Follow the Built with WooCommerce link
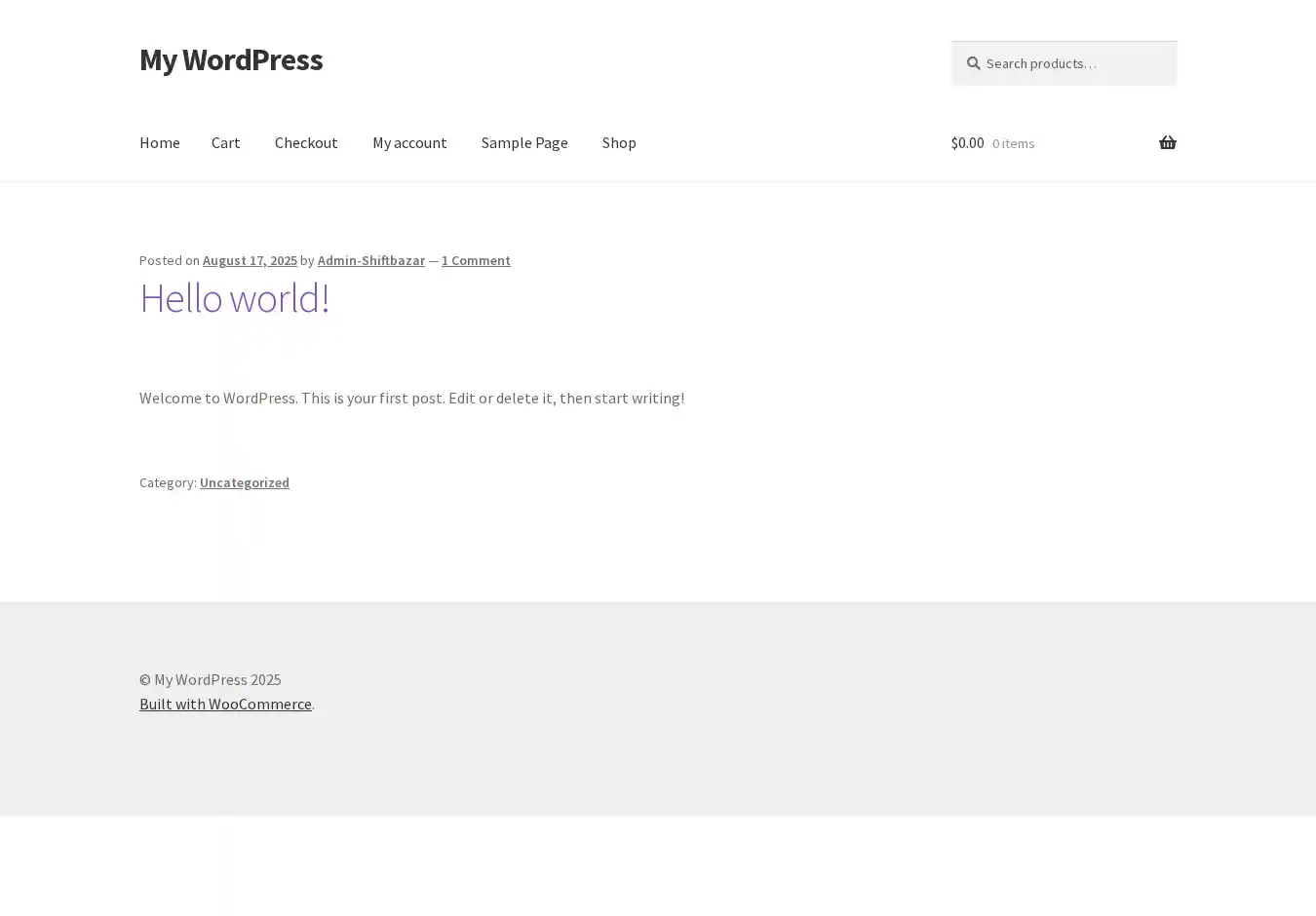Screen dimensions: 1316x916 (x=225, y=704)
